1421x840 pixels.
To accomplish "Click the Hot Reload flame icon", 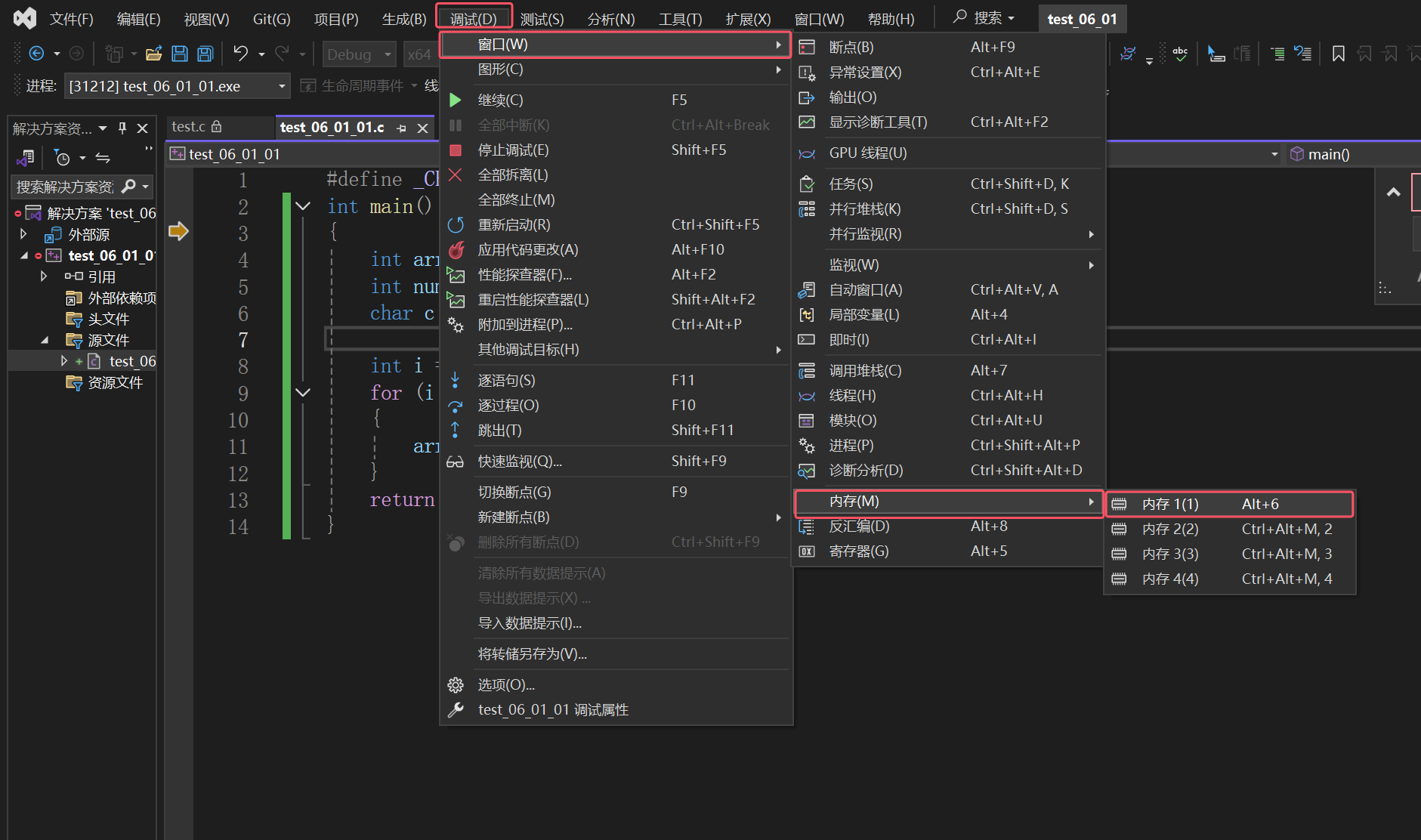I will [456, 249].
